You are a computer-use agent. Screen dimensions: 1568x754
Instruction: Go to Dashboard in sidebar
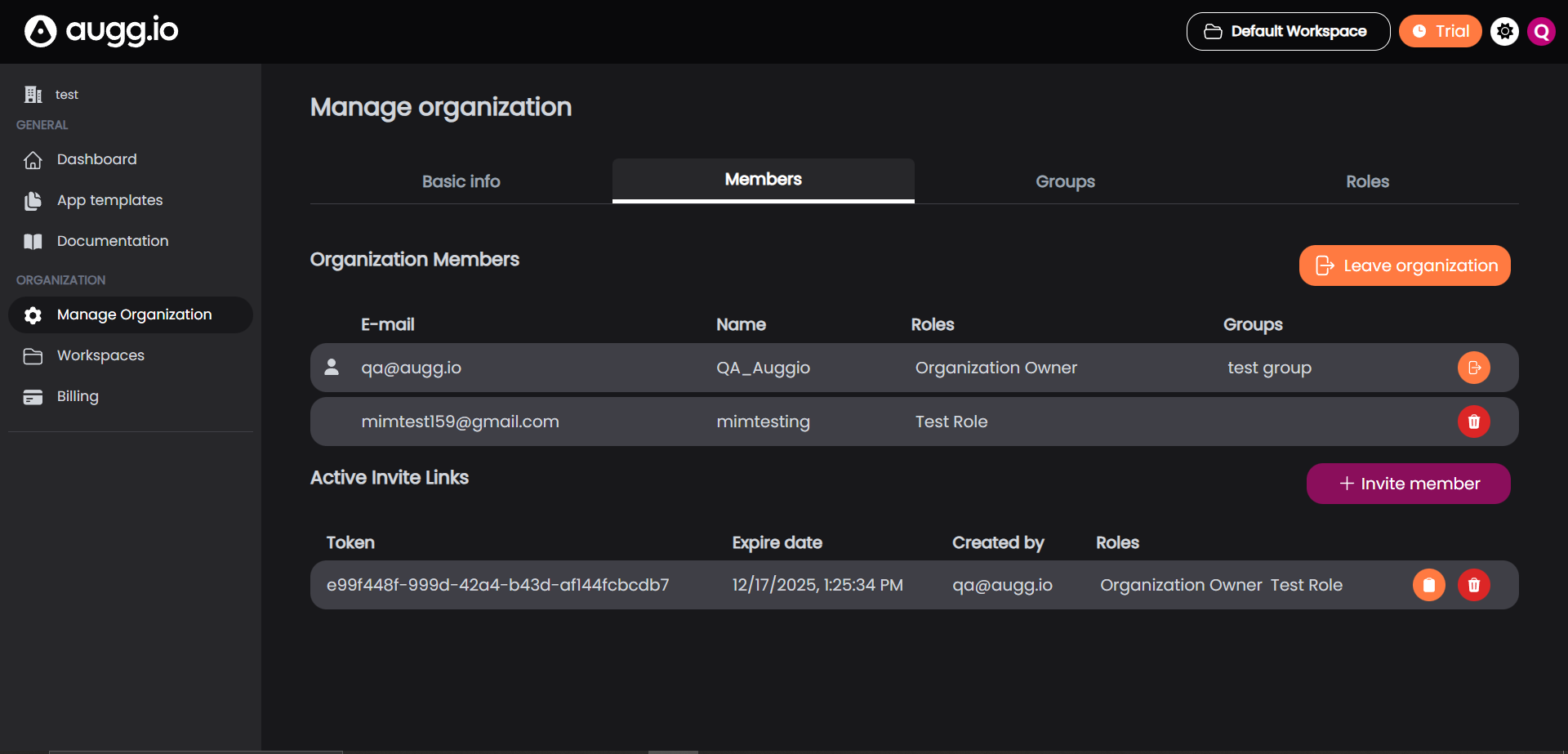96,159
